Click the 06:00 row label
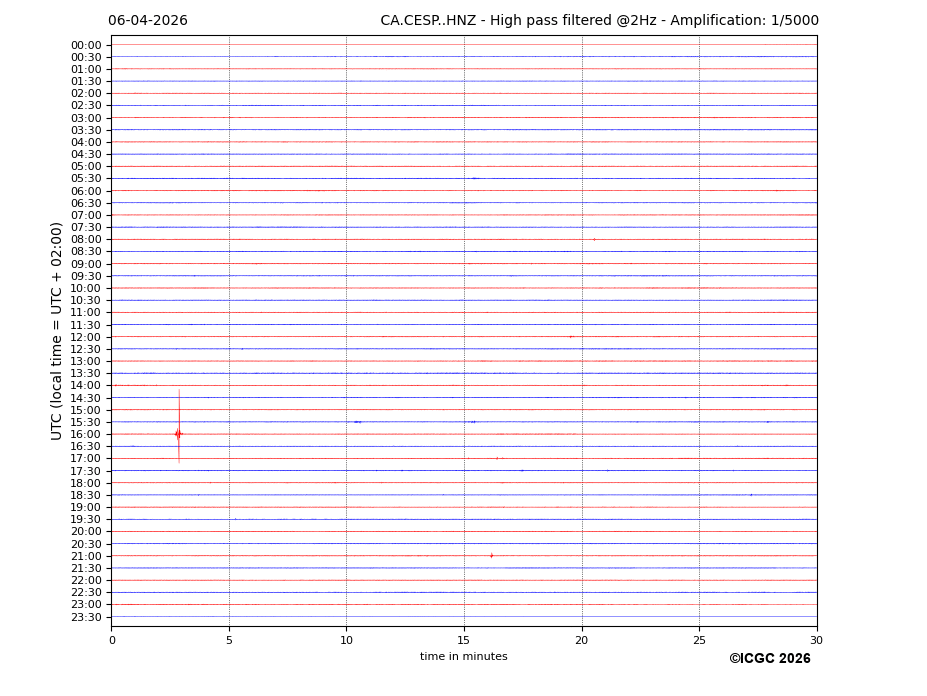927x696 pixels. tap(86, 191)
